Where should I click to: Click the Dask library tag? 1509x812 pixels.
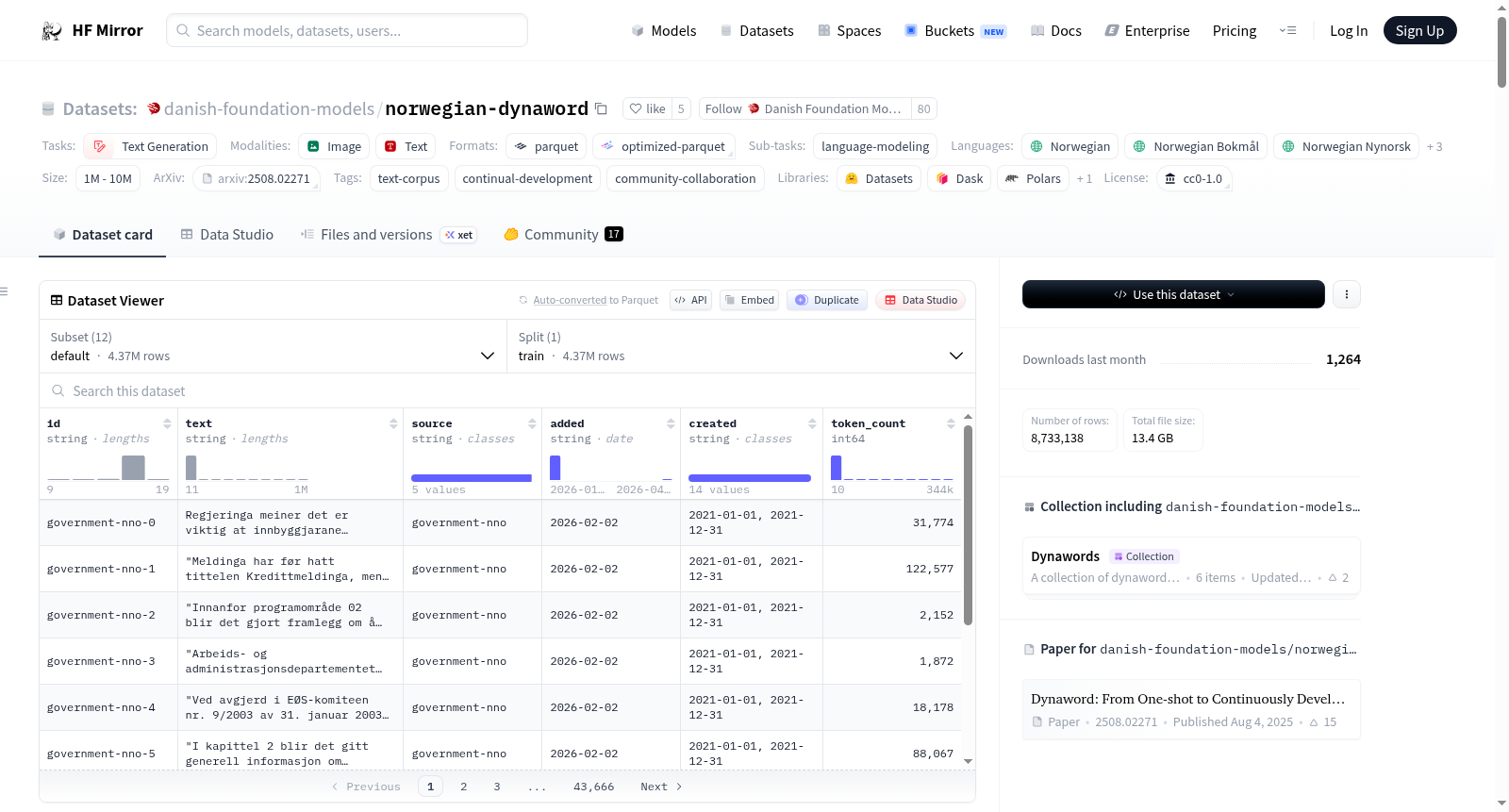(x=959, y=178)
